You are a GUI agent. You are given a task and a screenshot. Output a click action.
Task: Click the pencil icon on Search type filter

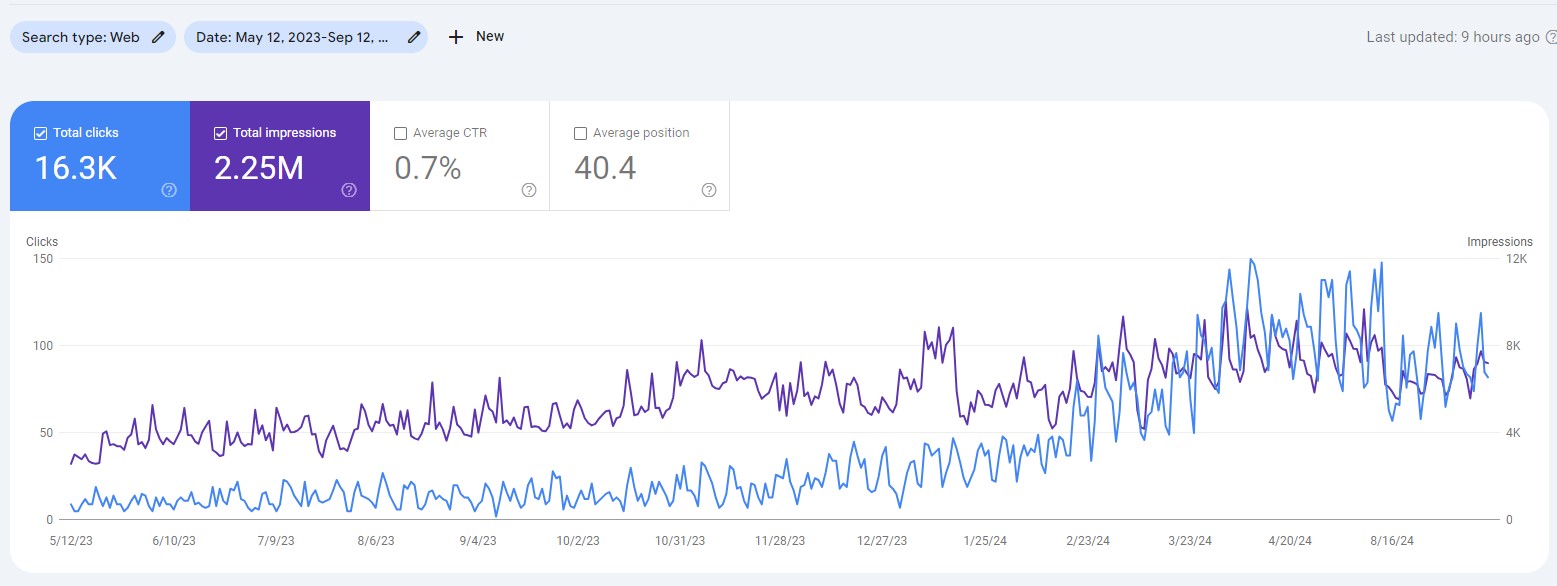pyautogui.click(x=157, y=37)
